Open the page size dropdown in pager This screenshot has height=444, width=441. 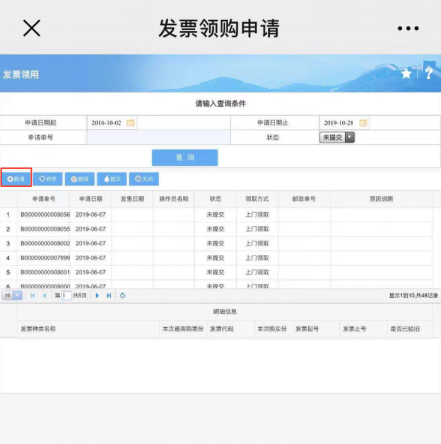12,295
